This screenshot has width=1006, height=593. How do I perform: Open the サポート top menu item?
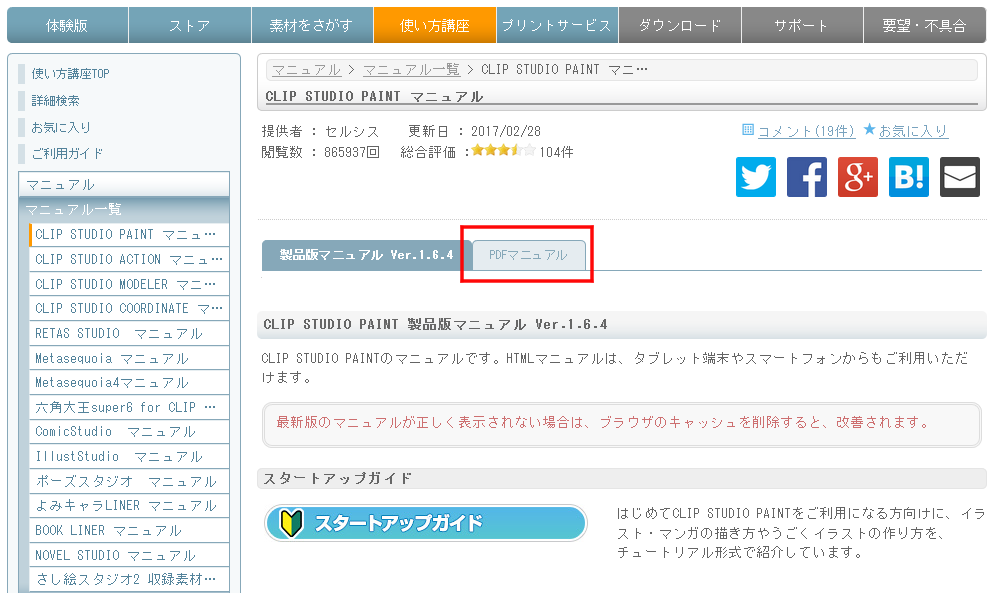coord(802,26)
